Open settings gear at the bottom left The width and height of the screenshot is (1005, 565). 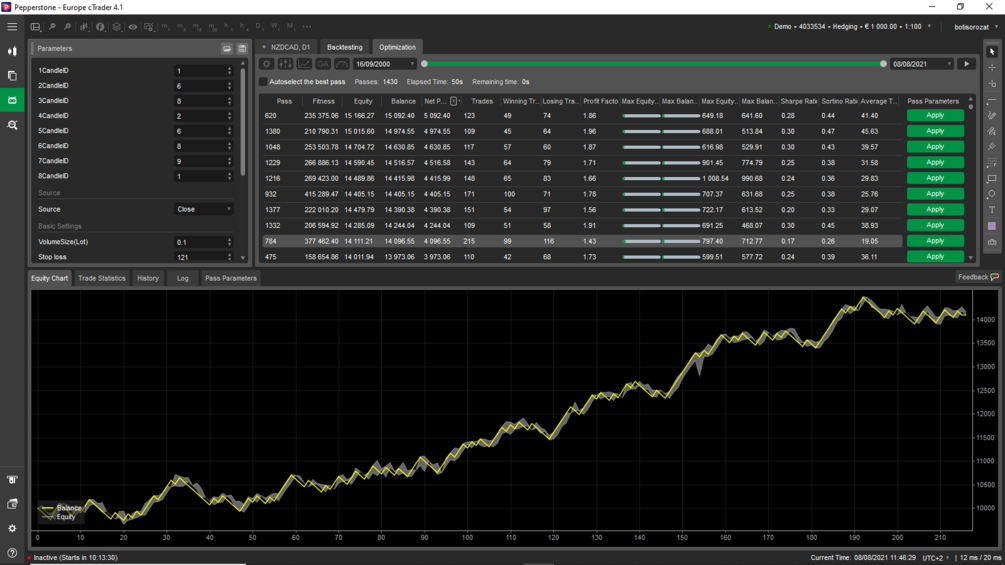12,528
